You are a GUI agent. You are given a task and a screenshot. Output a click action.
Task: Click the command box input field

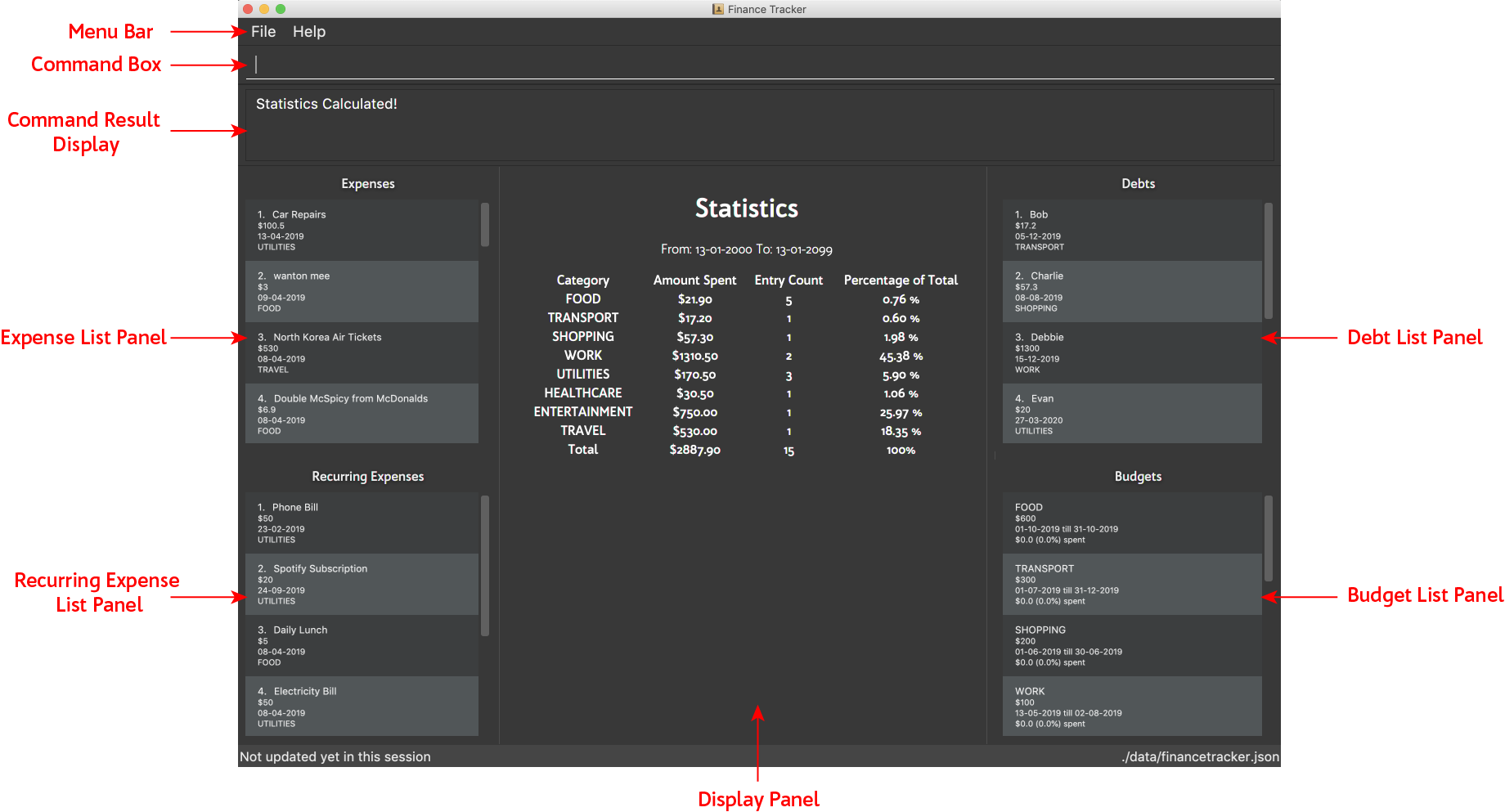pyautogui.click(x=760, y=65)
